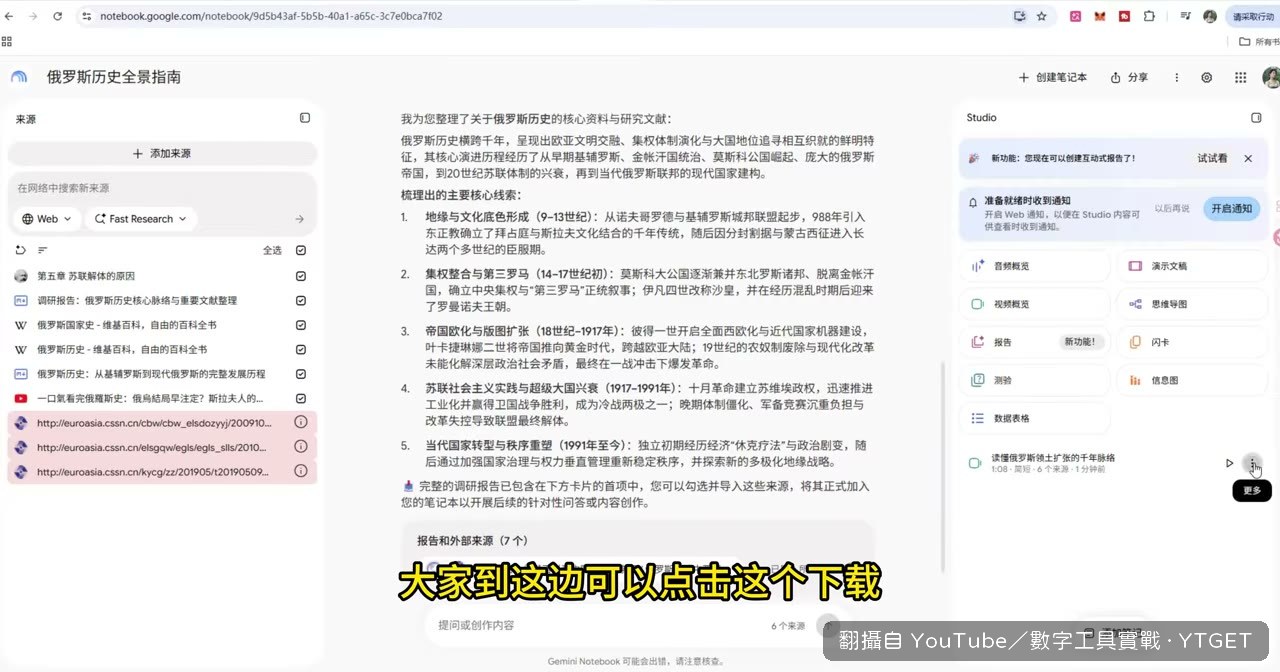Toggle checkbox for 一口气看完俄罗斯史 video source

click(x=301, y=398)
